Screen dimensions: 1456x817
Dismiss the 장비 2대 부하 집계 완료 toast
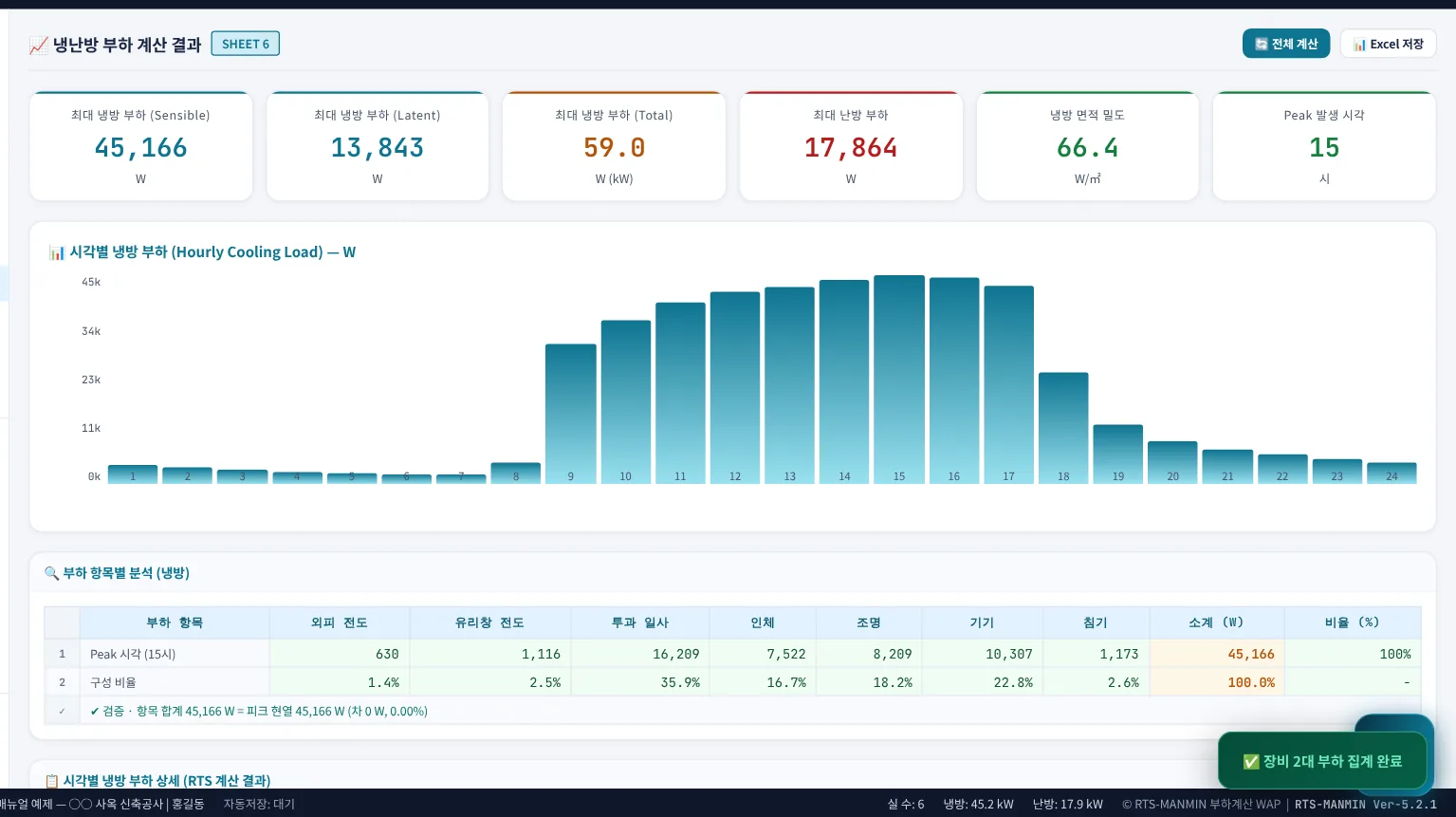1322,761
